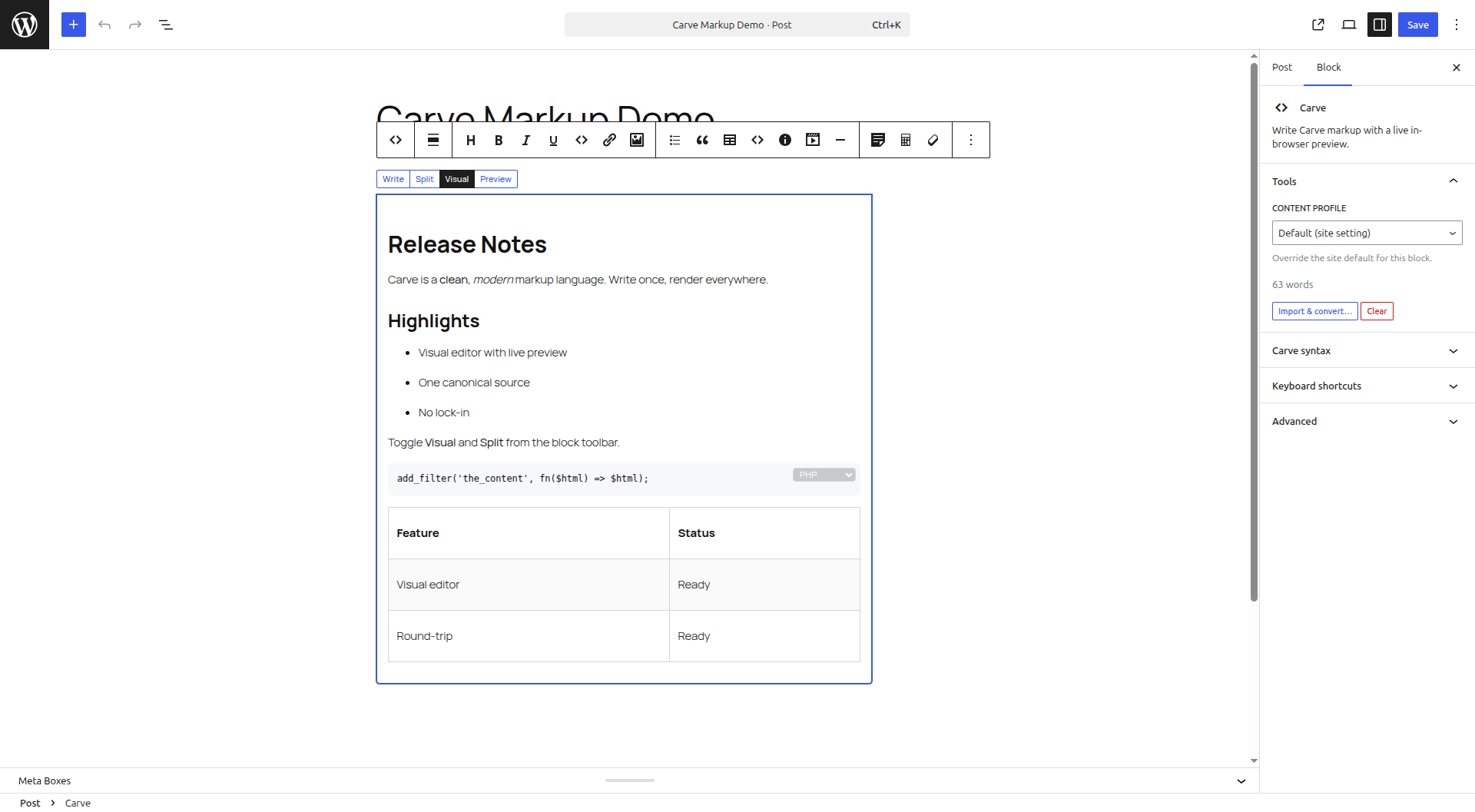Click the eraser clear-formatting icon
This screenshot has width=1475, height=812.
[x=933, y=140]
